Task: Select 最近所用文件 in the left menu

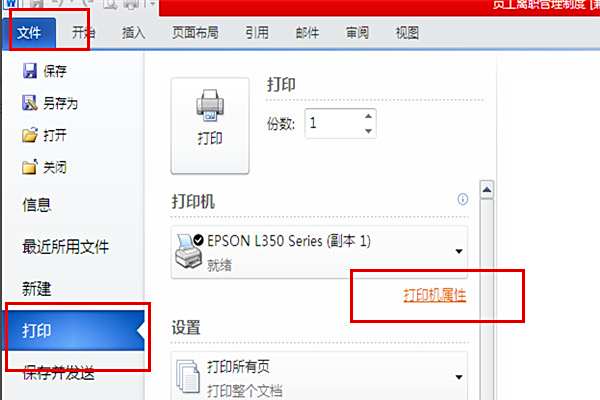Action: coord(65,247)
